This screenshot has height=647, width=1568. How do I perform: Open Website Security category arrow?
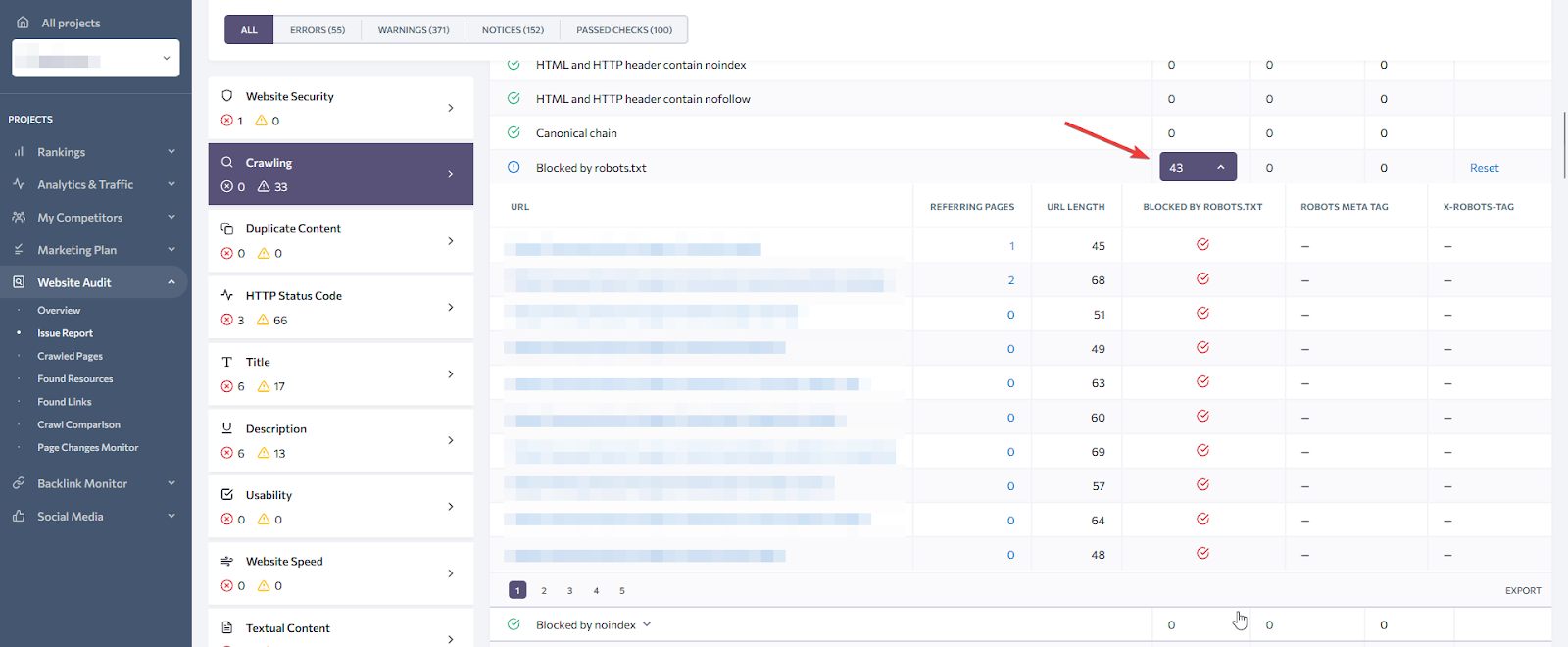451,108
